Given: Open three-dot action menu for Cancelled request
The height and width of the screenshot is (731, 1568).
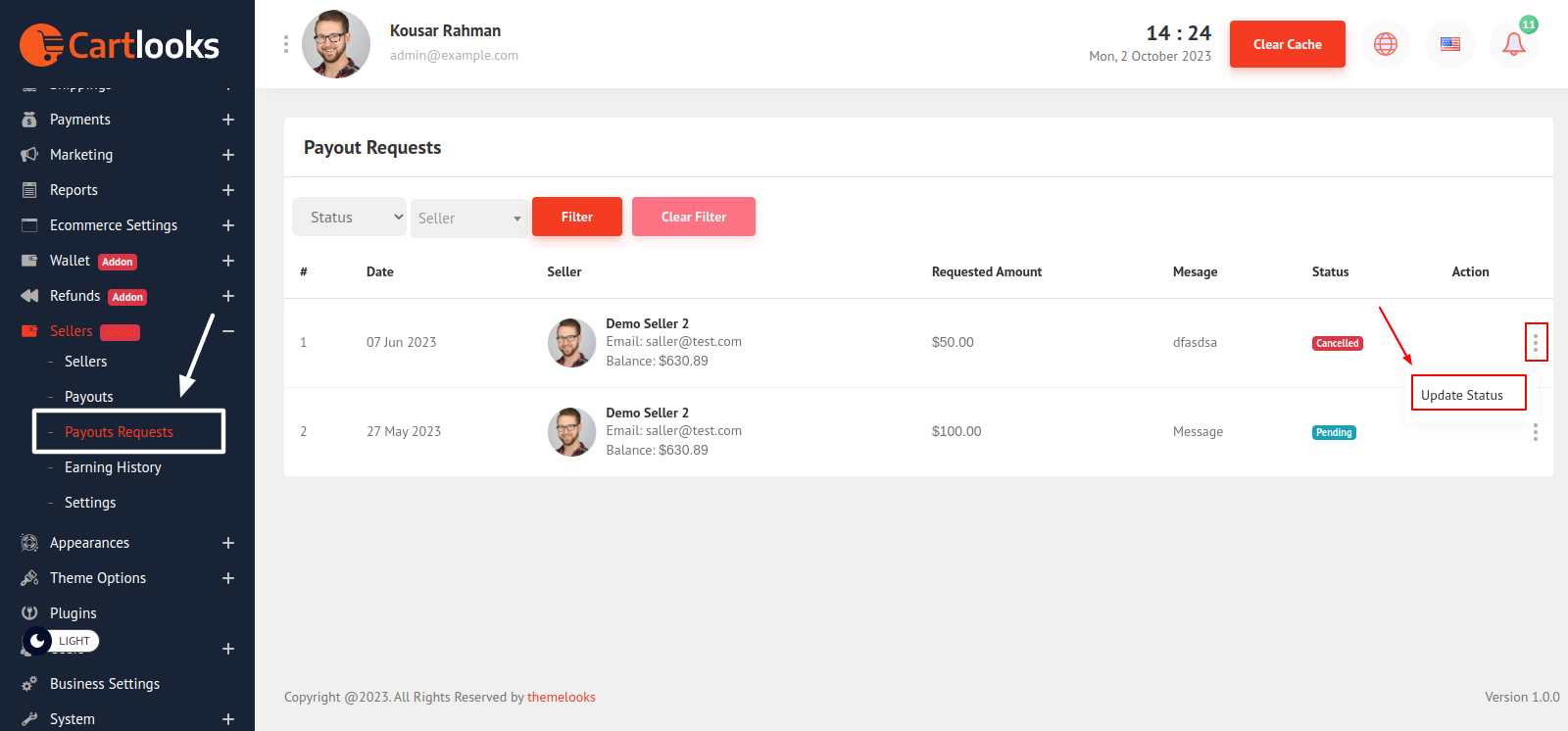Looking at the screenshot, I should point(1535,342).
